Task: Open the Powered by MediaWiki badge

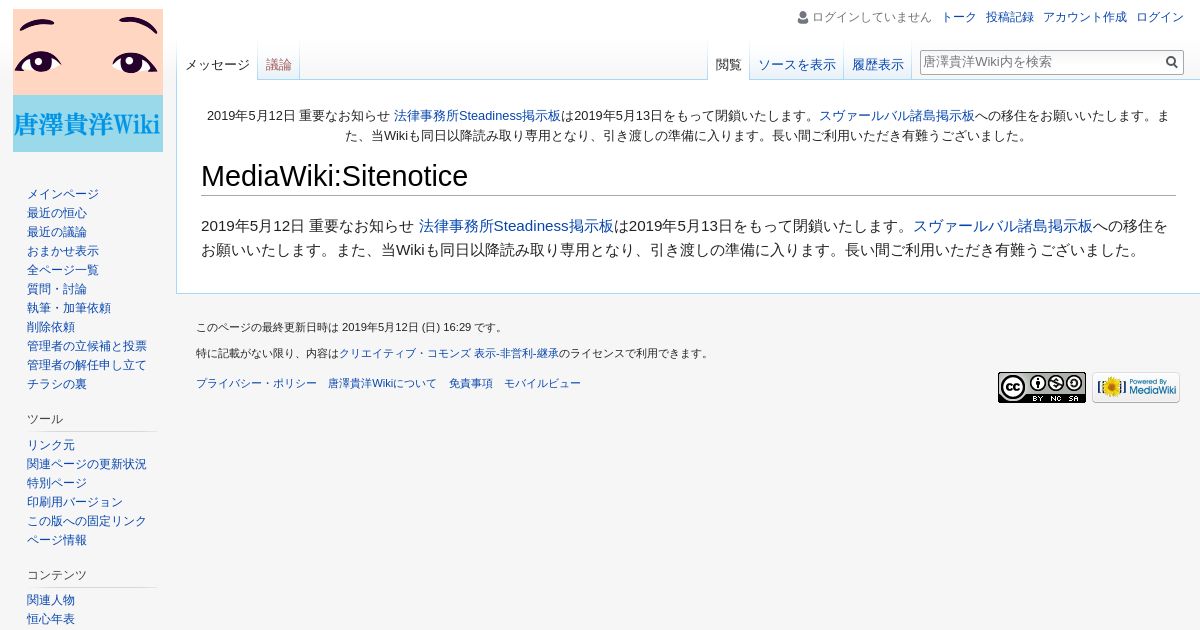Action: click(1136, 387)
